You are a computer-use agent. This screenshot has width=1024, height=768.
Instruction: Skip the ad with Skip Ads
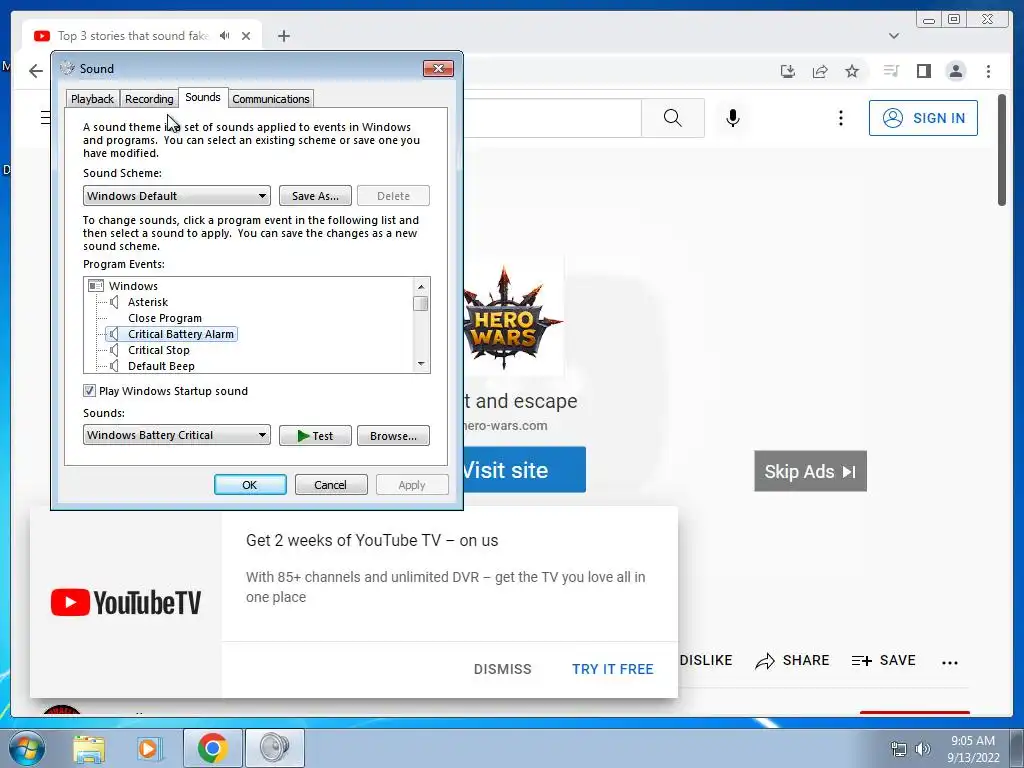point(810,471)
